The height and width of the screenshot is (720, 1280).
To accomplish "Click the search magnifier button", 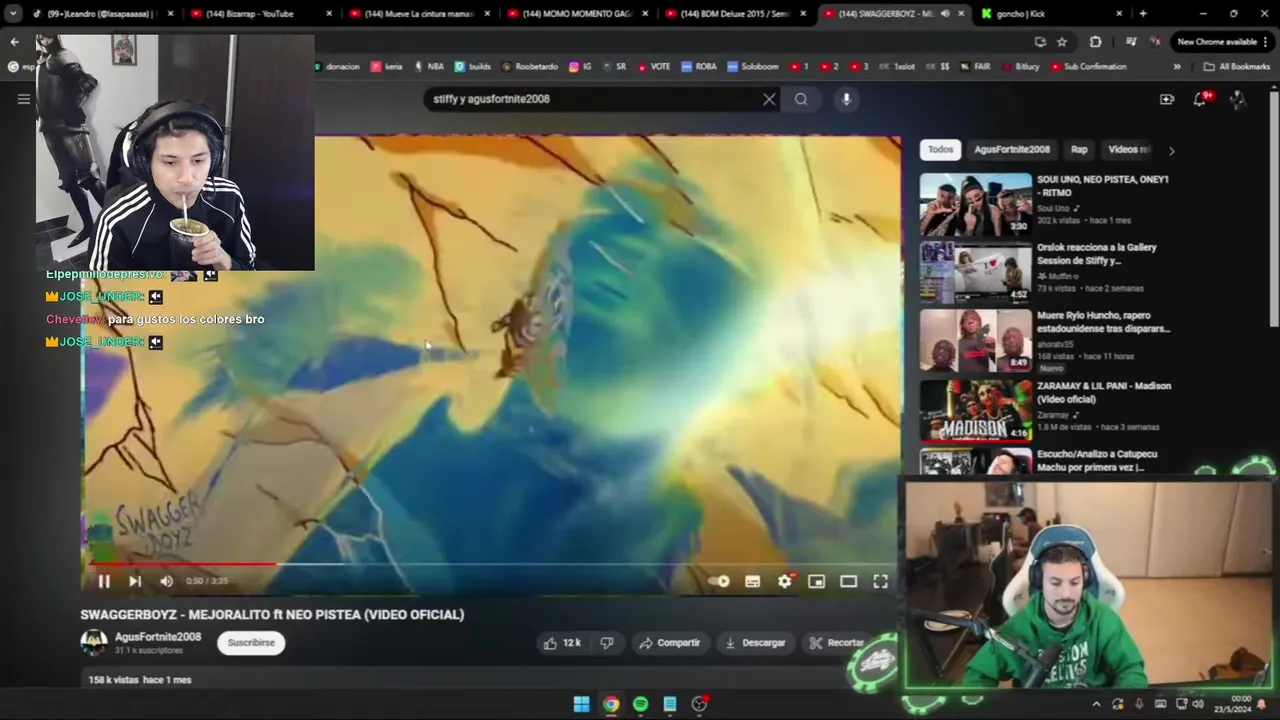I will point(801,99).
